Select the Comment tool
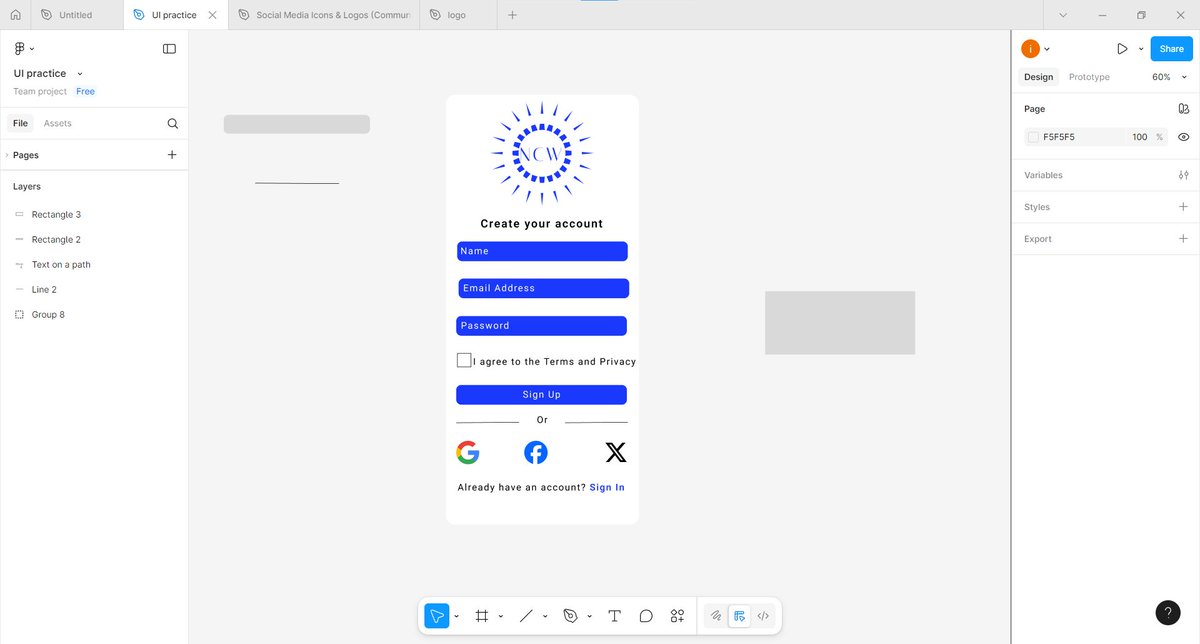The image size is (1200, 644). pyautogui.click(x=646, y=616)
